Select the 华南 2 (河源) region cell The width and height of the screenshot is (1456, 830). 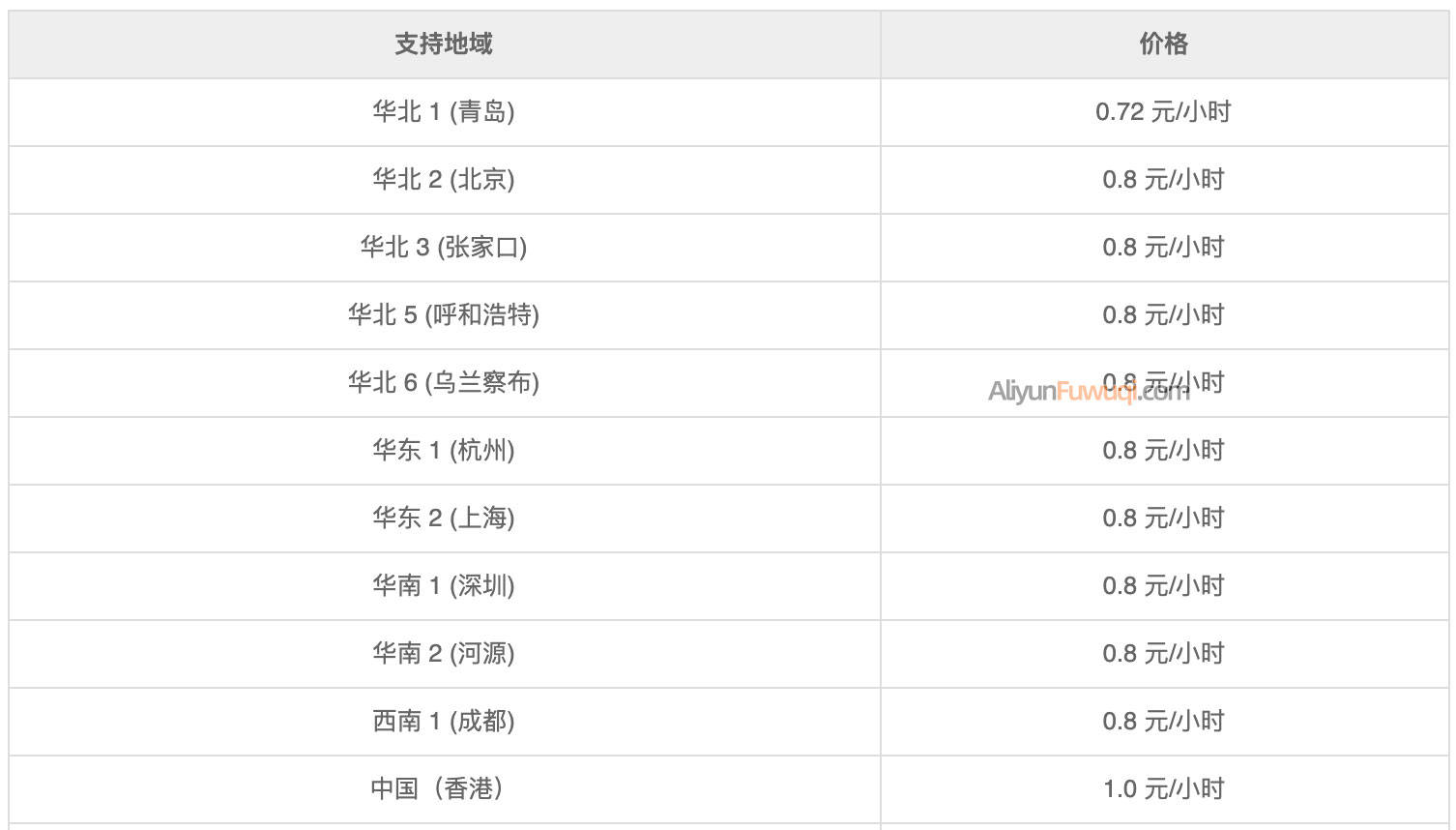pos(444,654)
